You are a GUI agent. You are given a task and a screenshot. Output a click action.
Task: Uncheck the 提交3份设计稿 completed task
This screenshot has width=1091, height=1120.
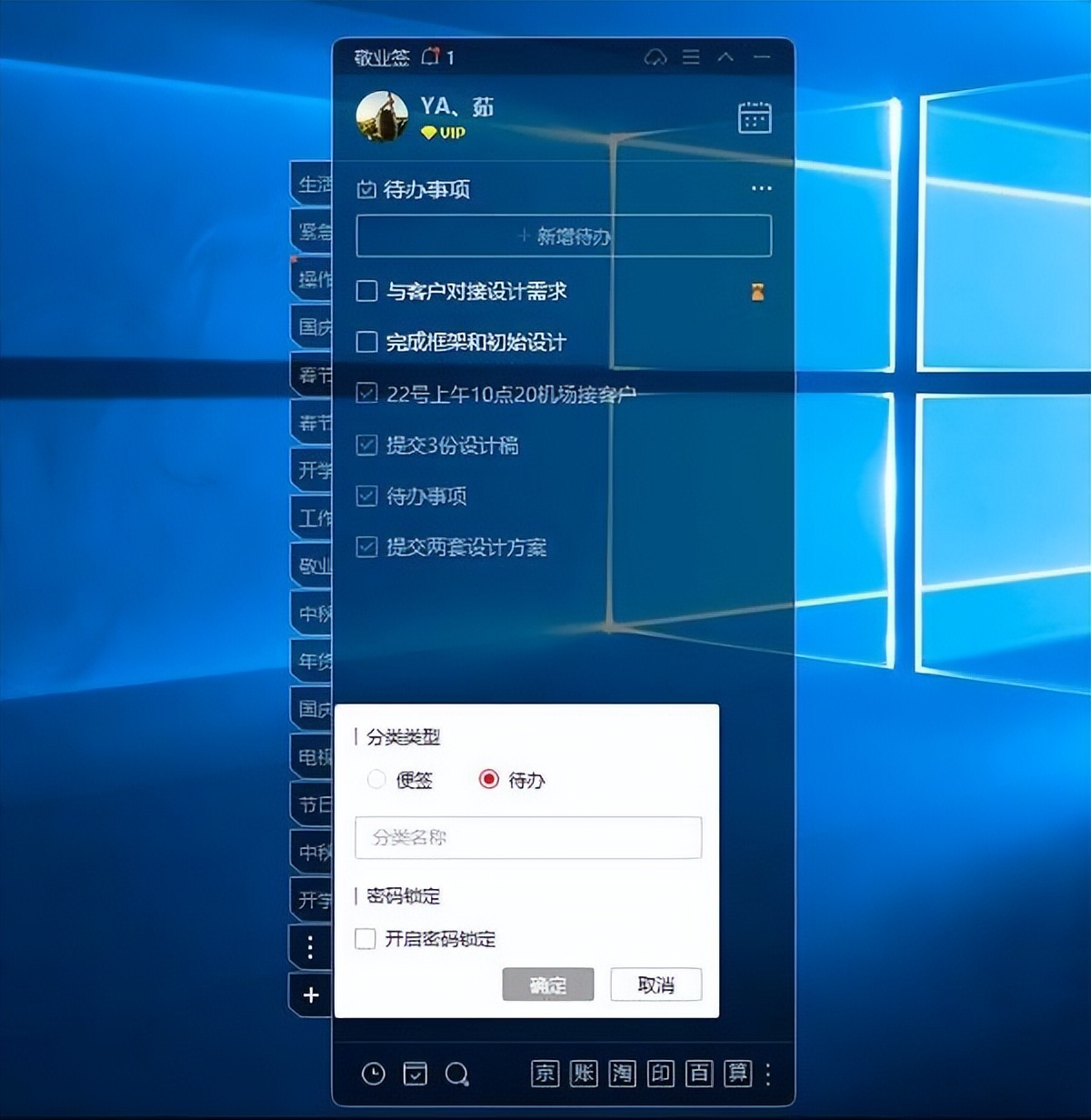[366, 445]
